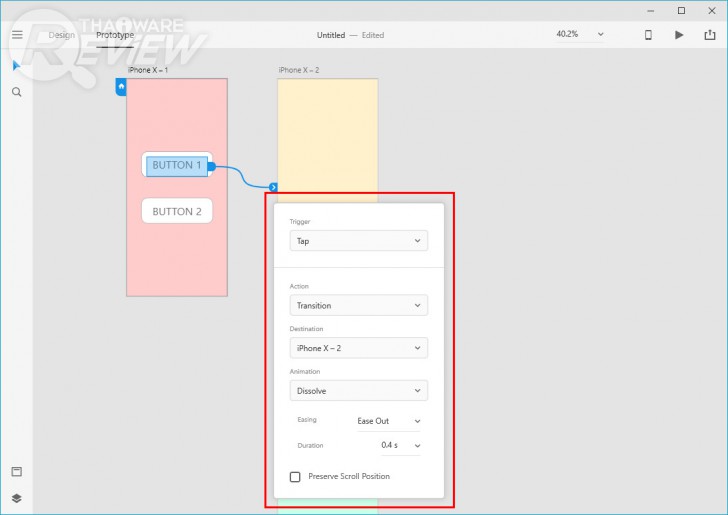Open the Animation dropdown showing Dissolve
Image resolution: width=728 pixels, height=515 pixels.
pyautogui.click(x=358, y=391)
